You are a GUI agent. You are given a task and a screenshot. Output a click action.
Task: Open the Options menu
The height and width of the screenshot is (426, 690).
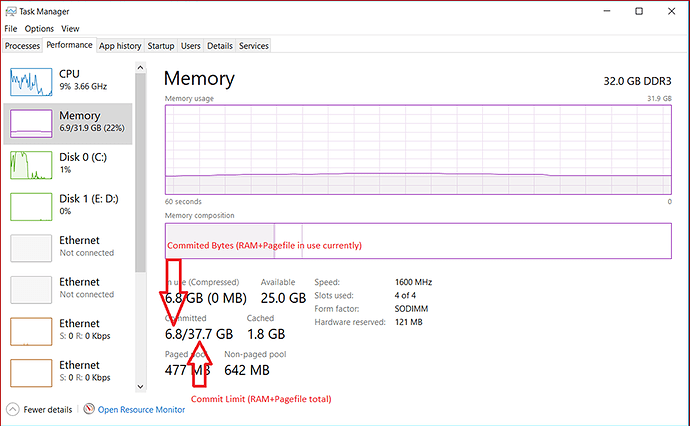click(39, 29)
